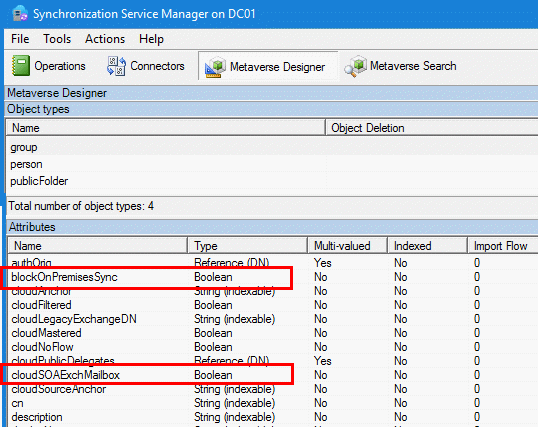Sort attributes by Multi-valued column header
Viewport: 538px width, 427px height.
coord(348,246)
